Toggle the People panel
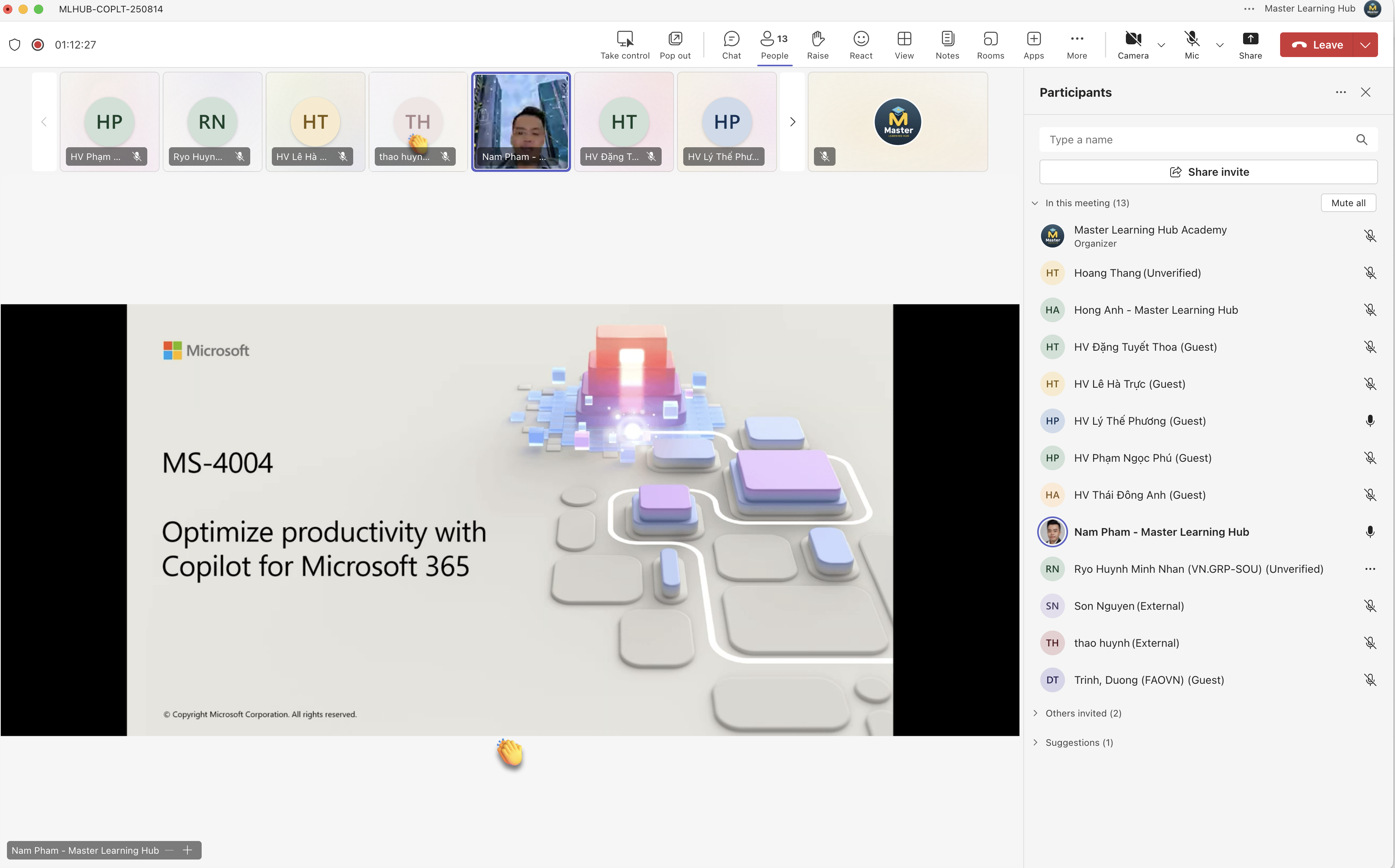Image resolution: width=1395 pixels, height=868 pixels. [x=774, y=45]
